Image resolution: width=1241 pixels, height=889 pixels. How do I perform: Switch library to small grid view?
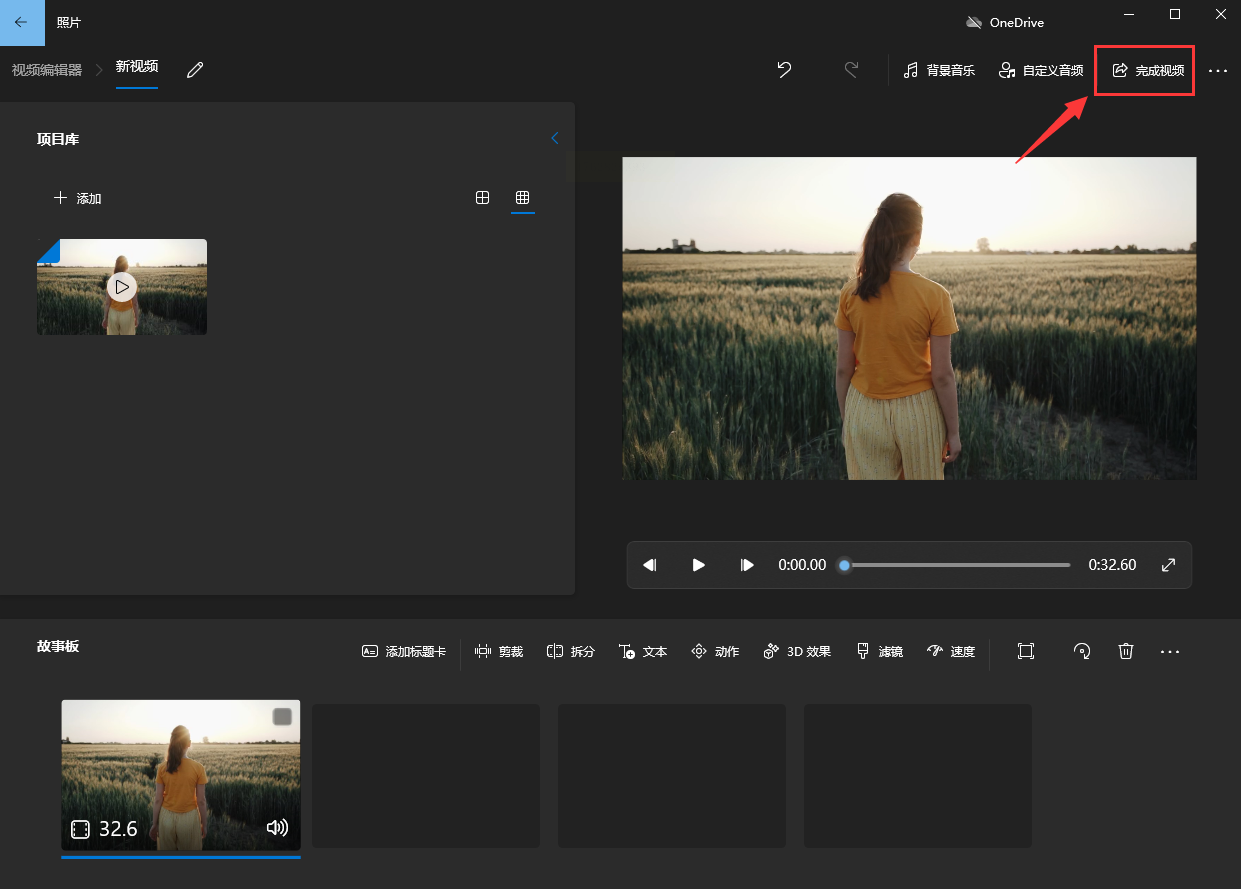pyautogui.click(x=522, y=198)
